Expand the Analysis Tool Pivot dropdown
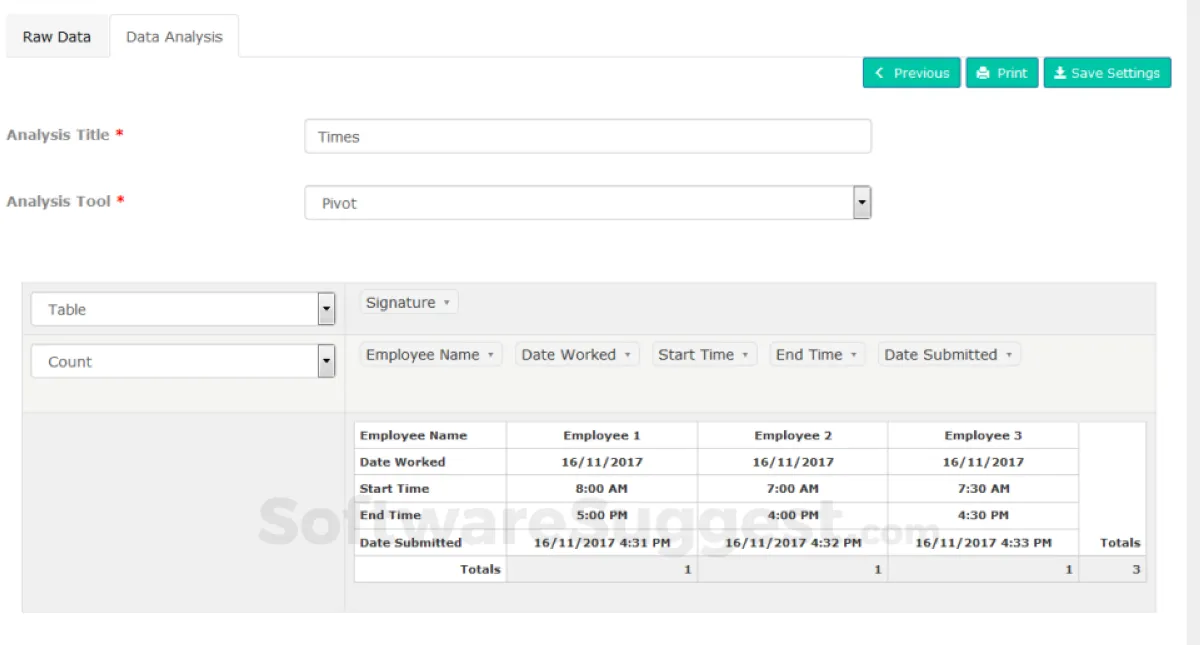 (x=862, y=203)
